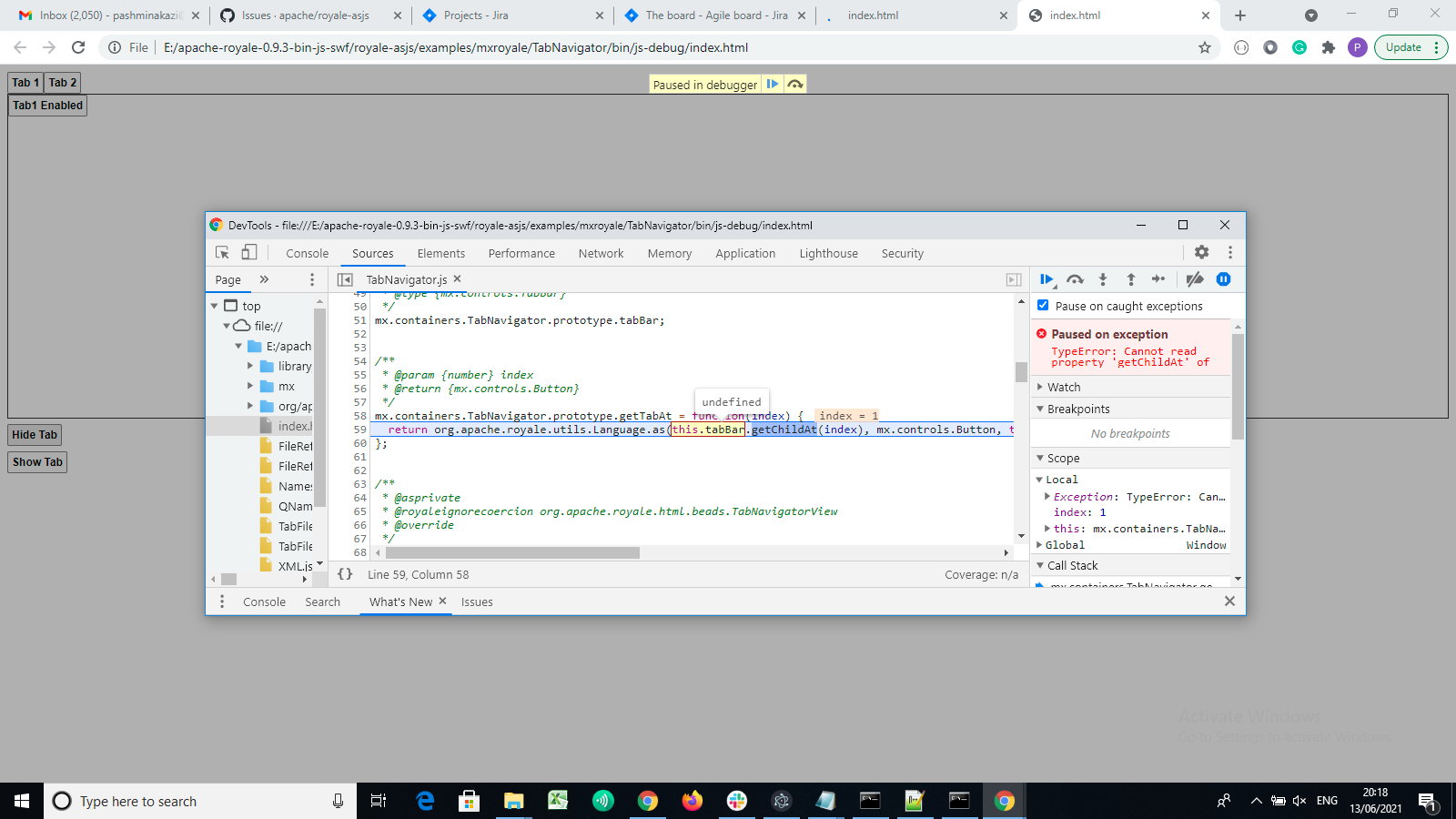Switch to the Console panel tab
1456x819 pixels.
tap(308, 254)
